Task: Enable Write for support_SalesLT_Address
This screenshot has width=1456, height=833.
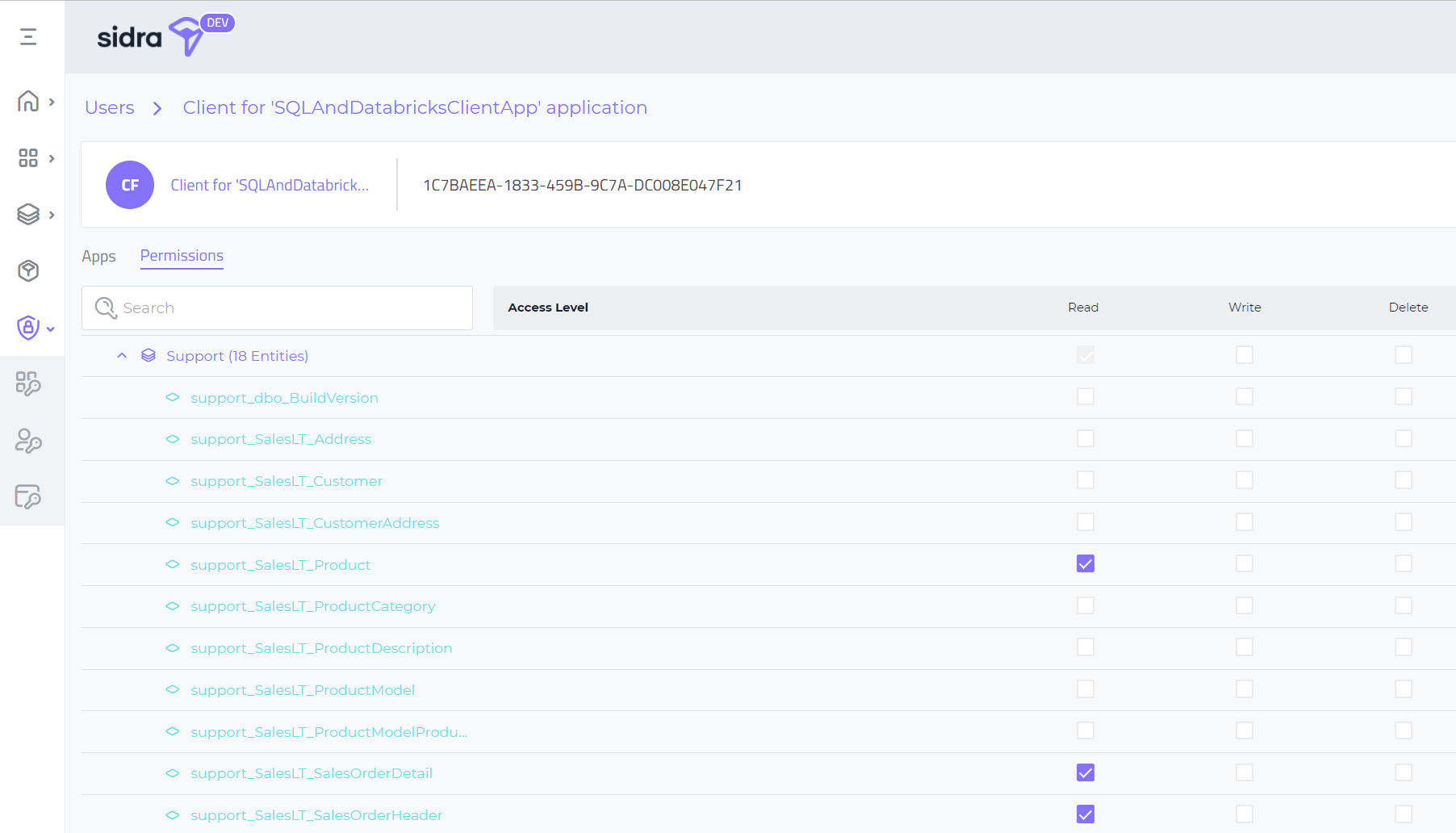Action: coord(1244,438)
